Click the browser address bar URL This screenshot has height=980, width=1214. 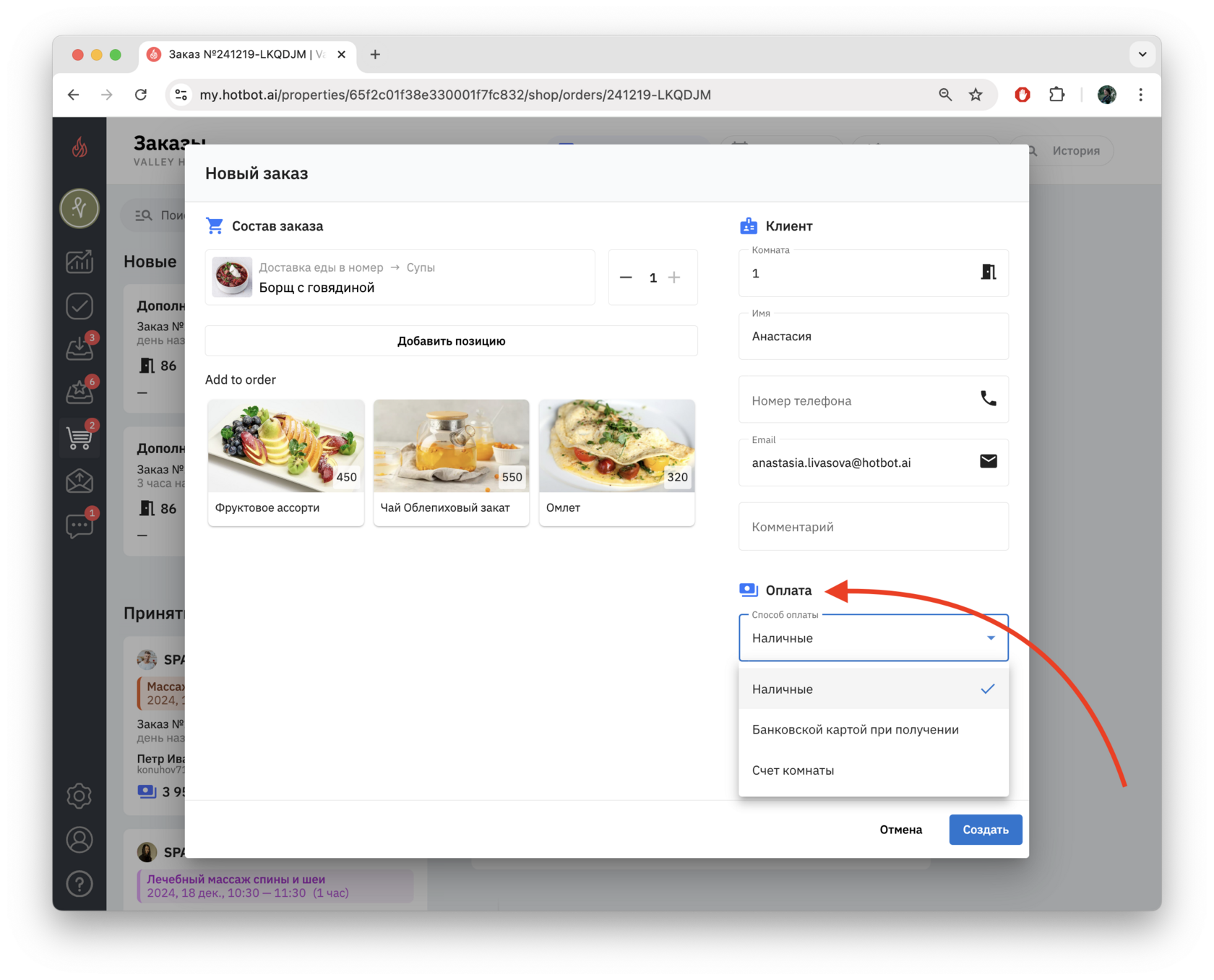click(x=455, y=95)
